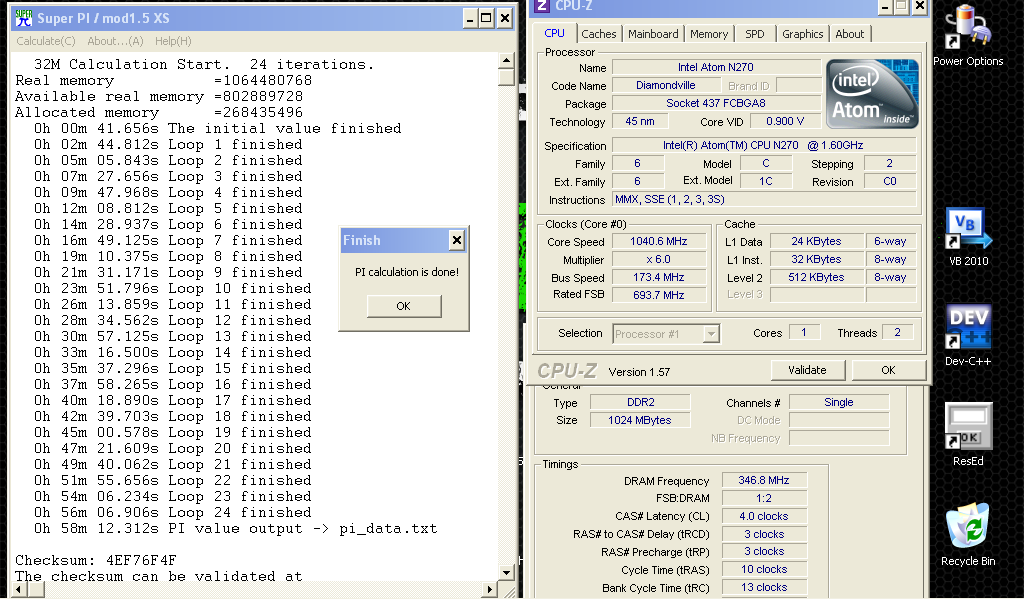Click the Super PI vertical scrollbar up arrow
Screen dimensions: 1024x600
click(506, 61)
